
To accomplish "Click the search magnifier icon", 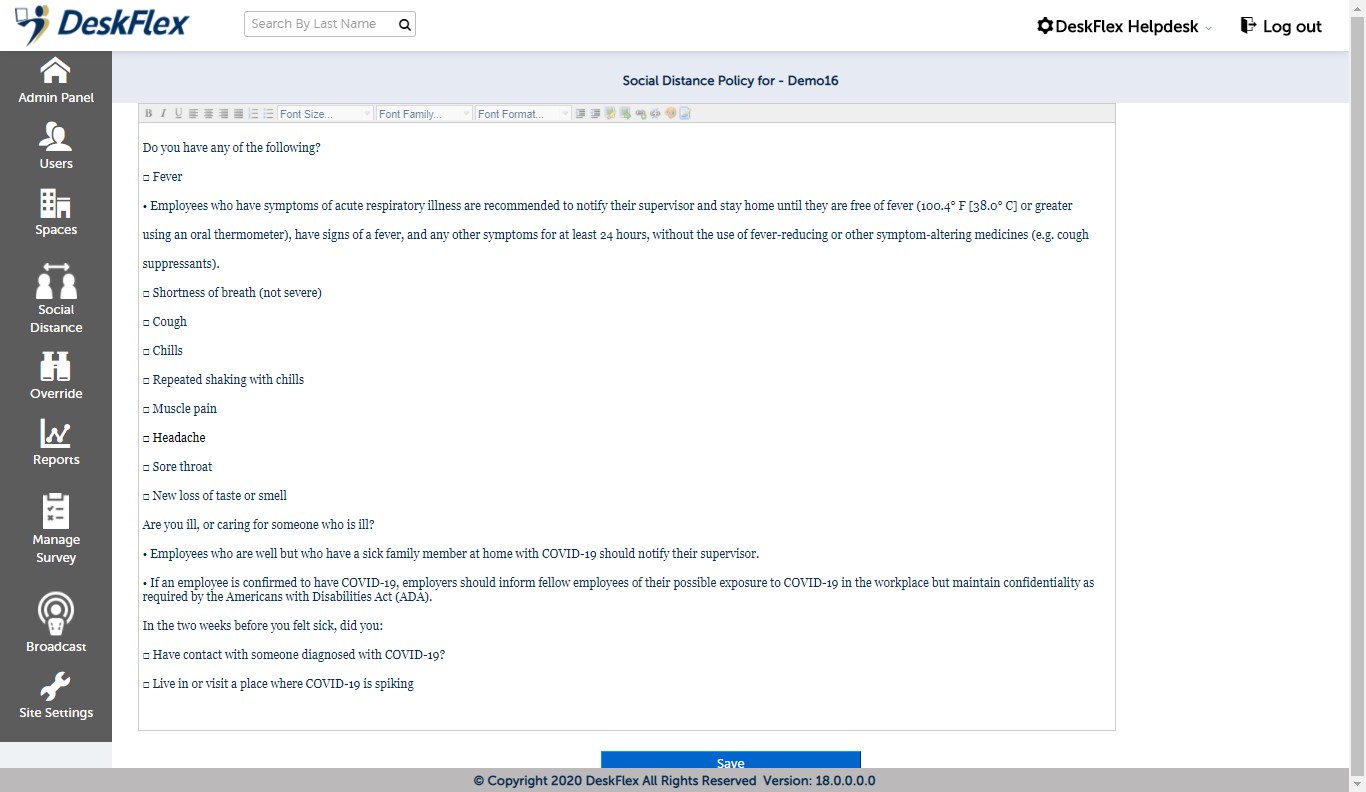I will [405, 24].
